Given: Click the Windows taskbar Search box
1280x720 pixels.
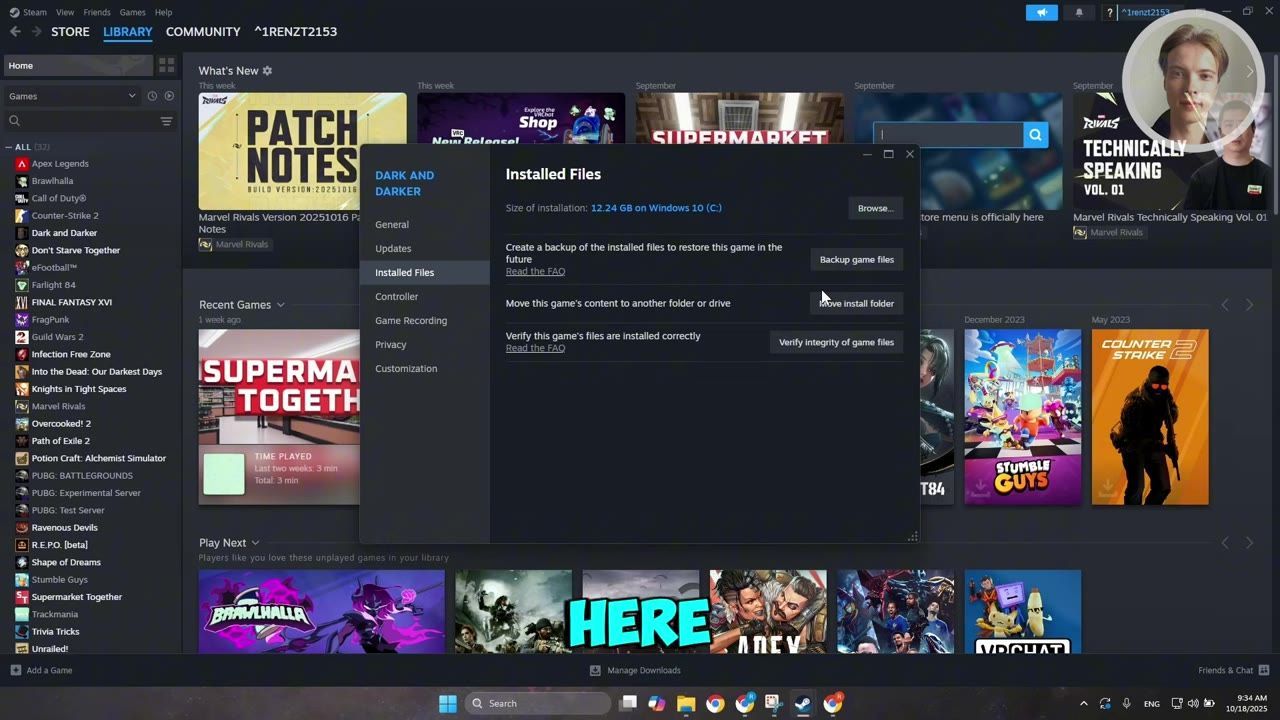Looking at the screenshot, I should point(538,703).
